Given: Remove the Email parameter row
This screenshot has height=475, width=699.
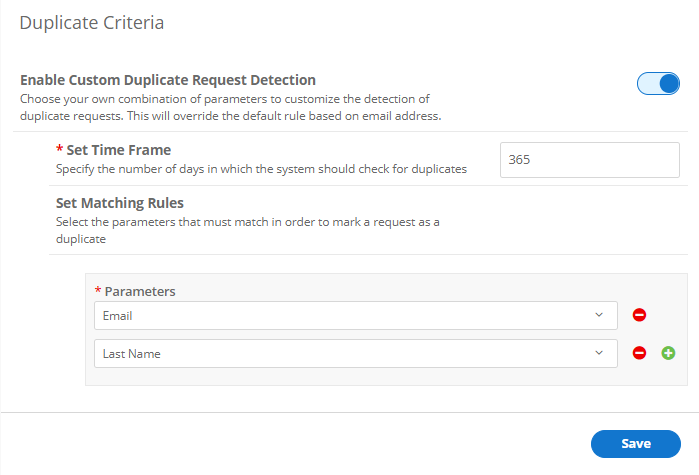Looking at the screenshot, I should tap(640, 315).
